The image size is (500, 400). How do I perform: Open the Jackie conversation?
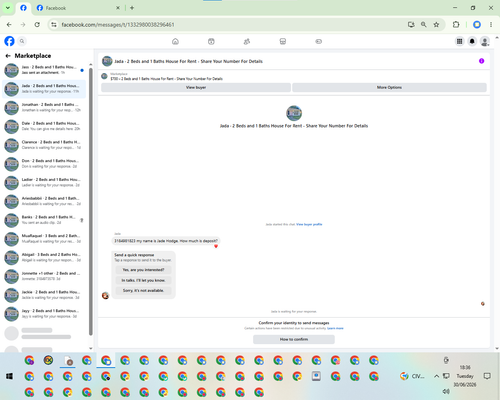point(44,295)
